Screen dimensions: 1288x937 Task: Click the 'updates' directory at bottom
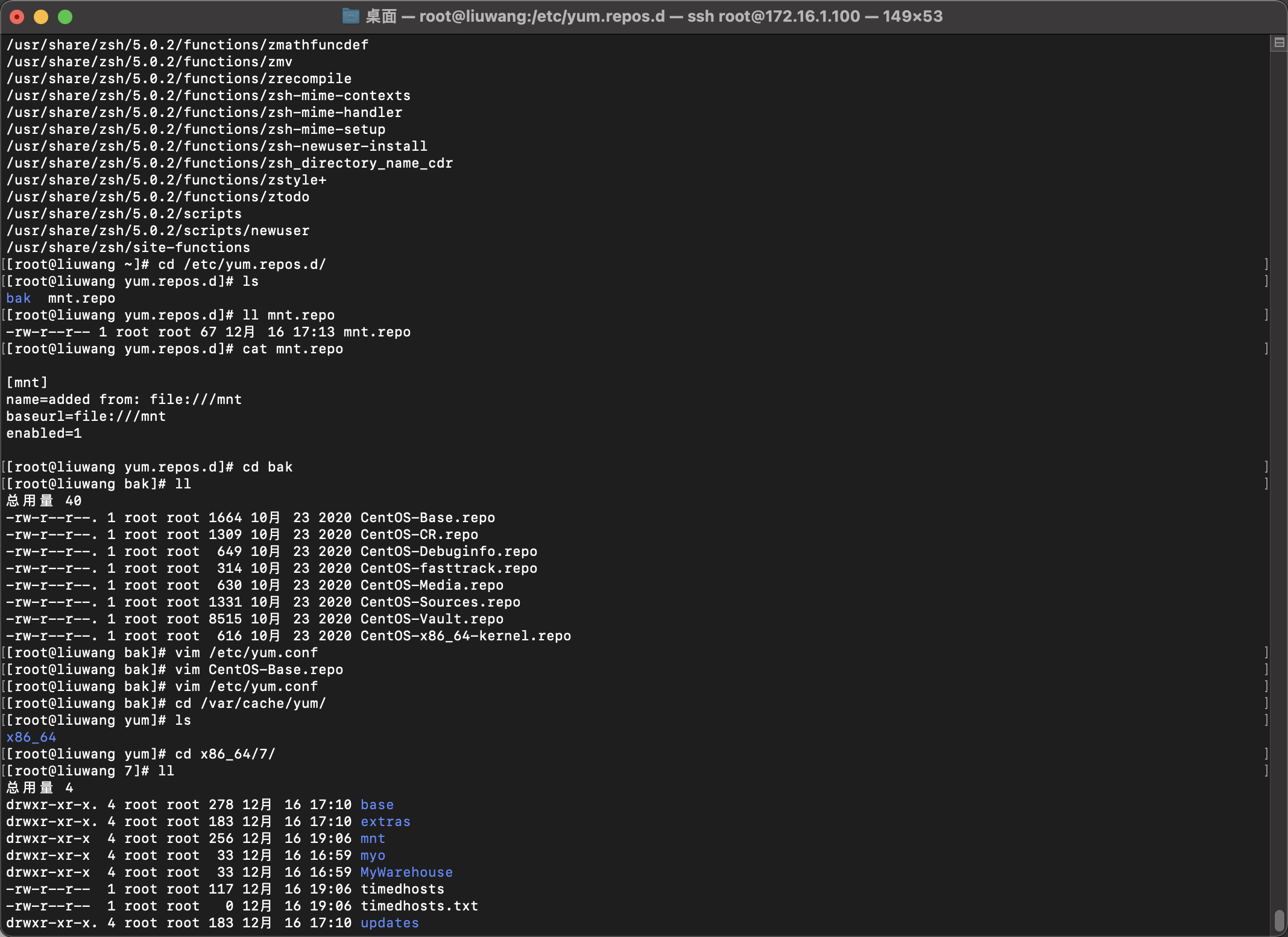pyautogui.click(x=389, y=923)
